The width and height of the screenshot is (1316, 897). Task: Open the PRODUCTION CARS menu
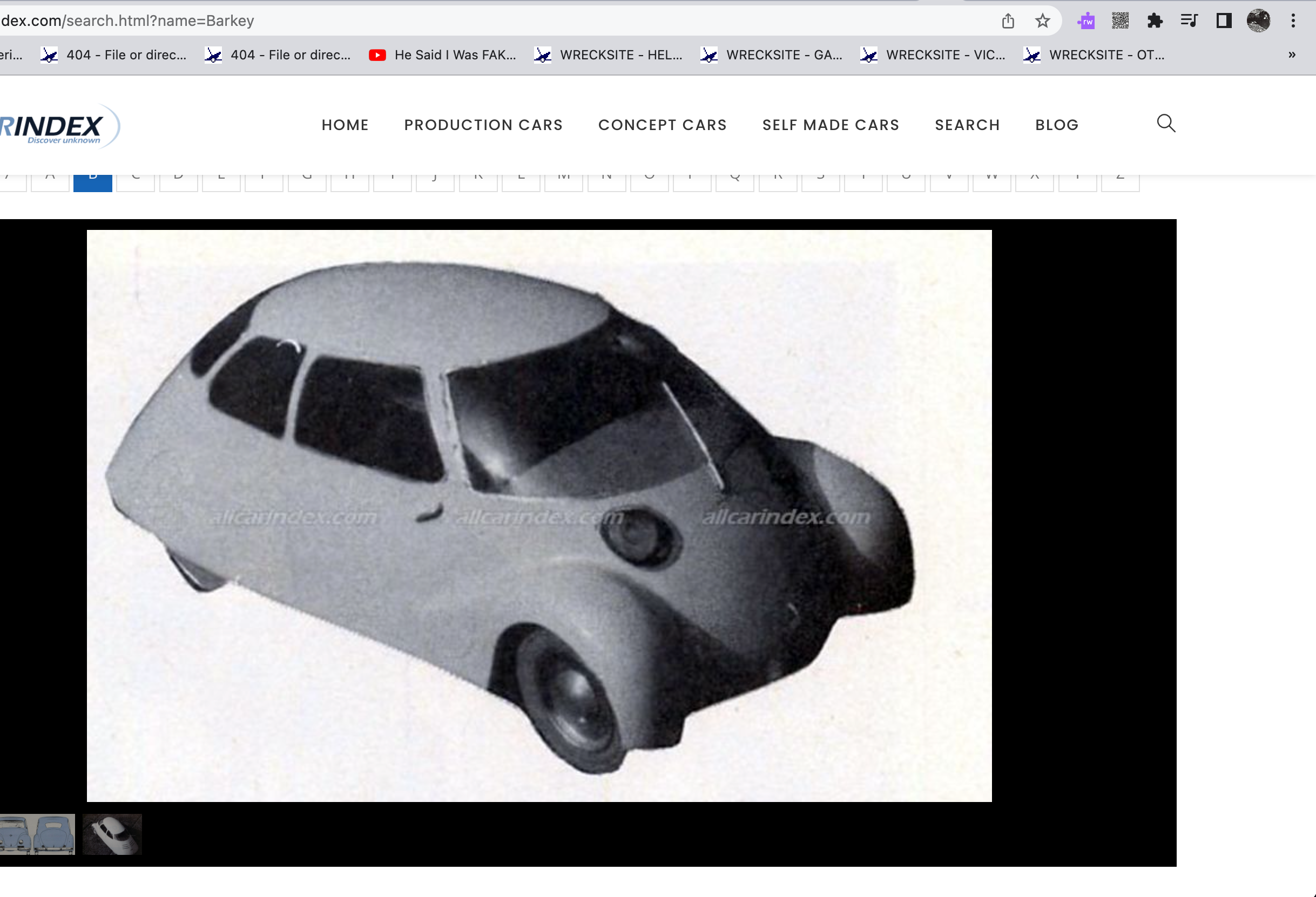(483, 125)
